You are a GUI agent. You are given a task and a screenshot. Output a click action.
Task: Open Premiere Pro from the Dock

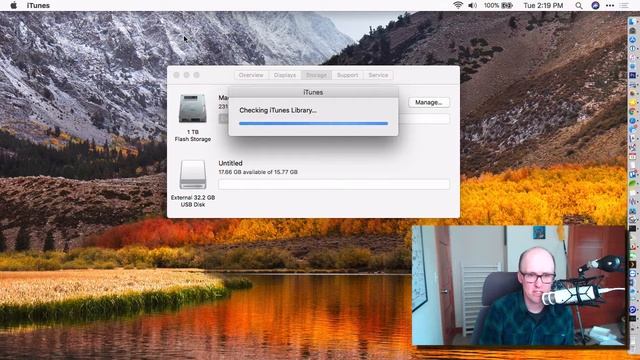(x=632, y=75)
